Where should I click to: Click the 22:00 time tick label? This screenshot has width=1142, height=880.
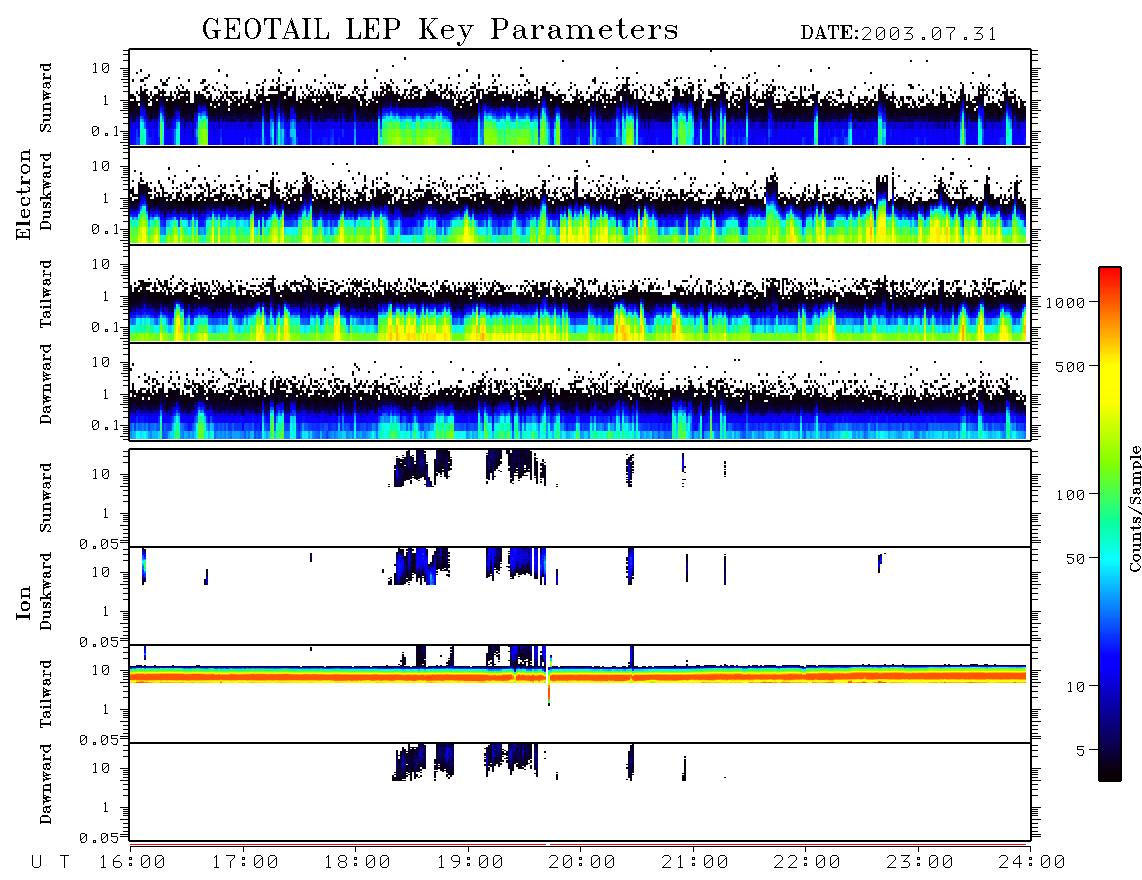point(807,862)
